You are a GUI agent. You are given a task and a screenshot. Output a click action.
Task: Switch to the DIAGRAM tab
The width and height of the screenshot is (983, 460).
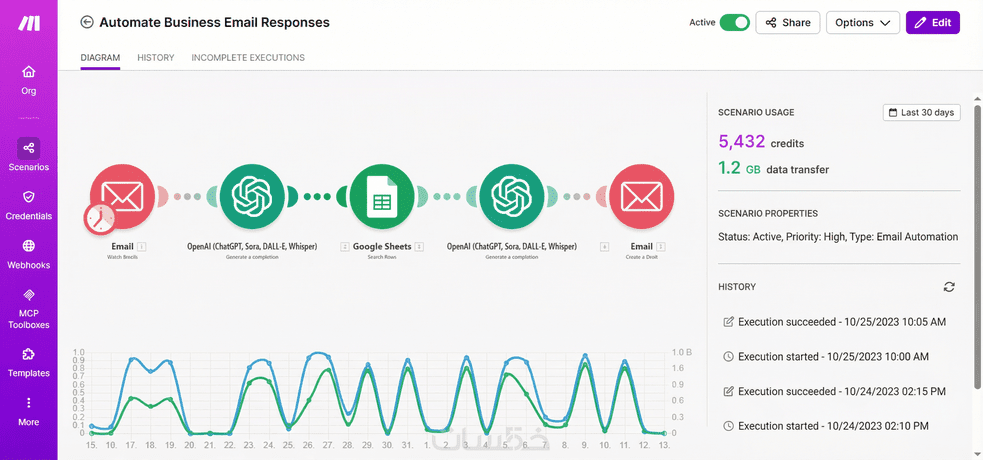tap(100, 58)
